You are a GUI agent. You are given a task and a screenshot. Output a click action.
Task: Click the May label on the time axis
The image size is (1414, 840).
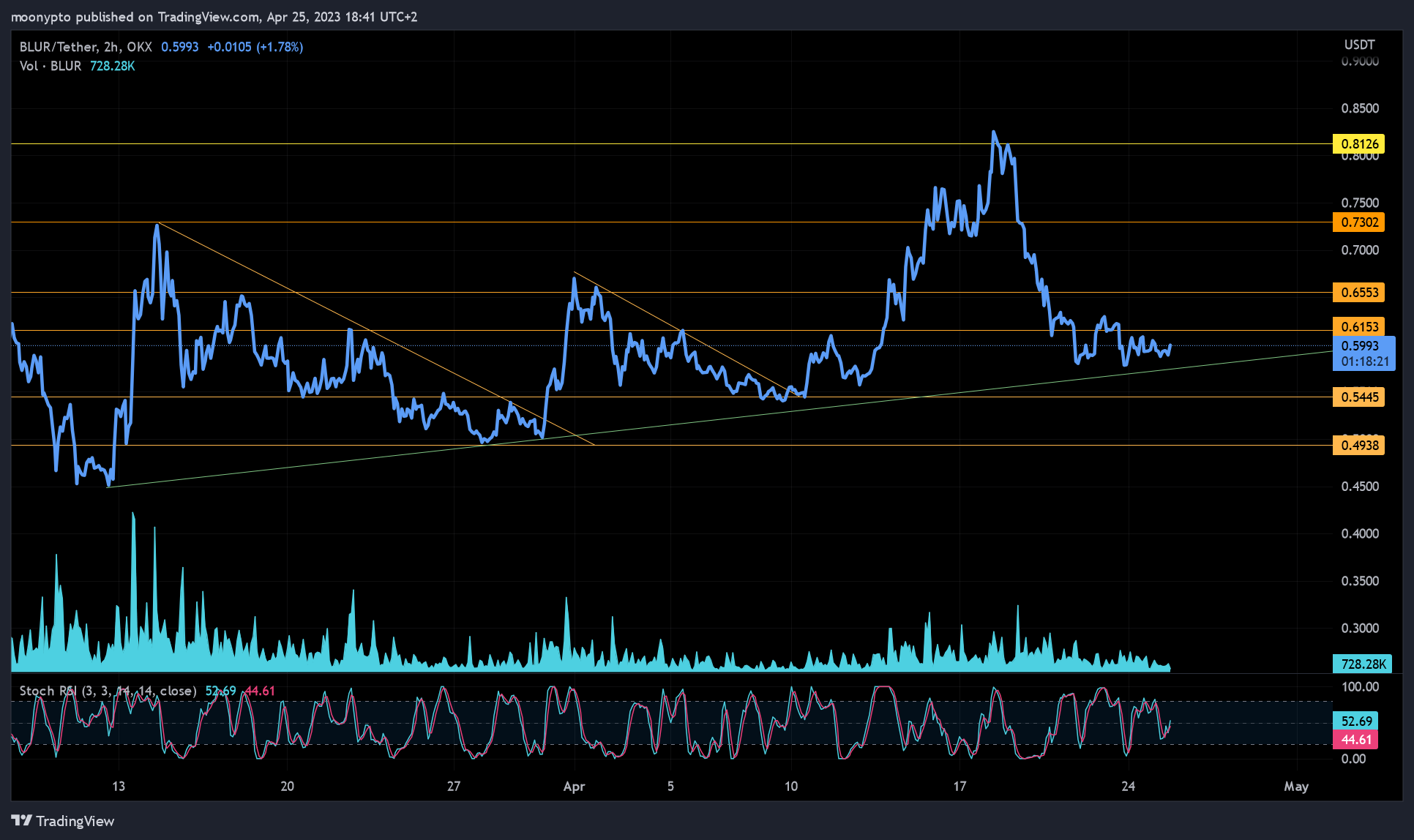click(1296, 787)
